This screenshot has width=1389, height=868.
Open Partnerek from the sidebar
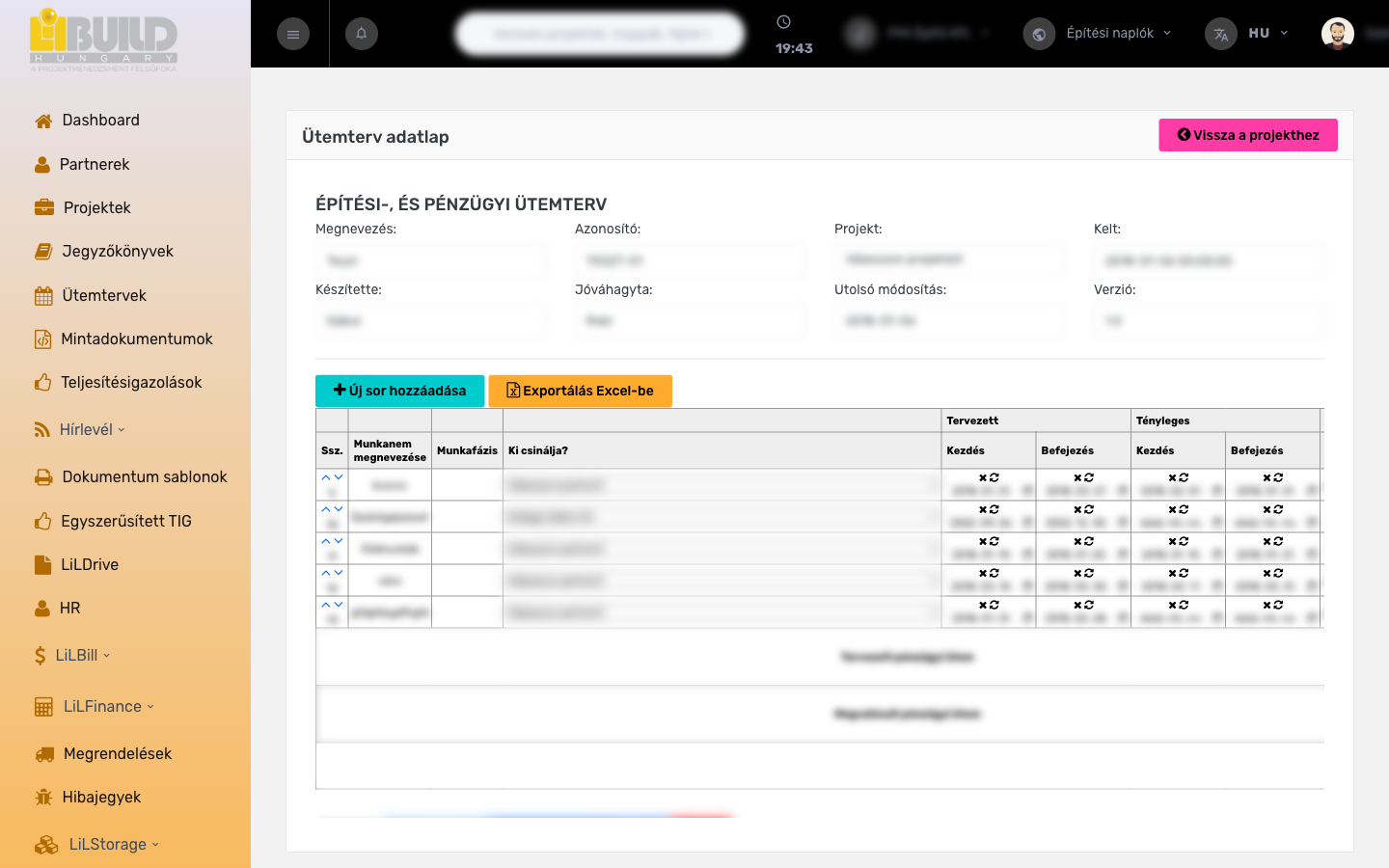click(95, 165)
